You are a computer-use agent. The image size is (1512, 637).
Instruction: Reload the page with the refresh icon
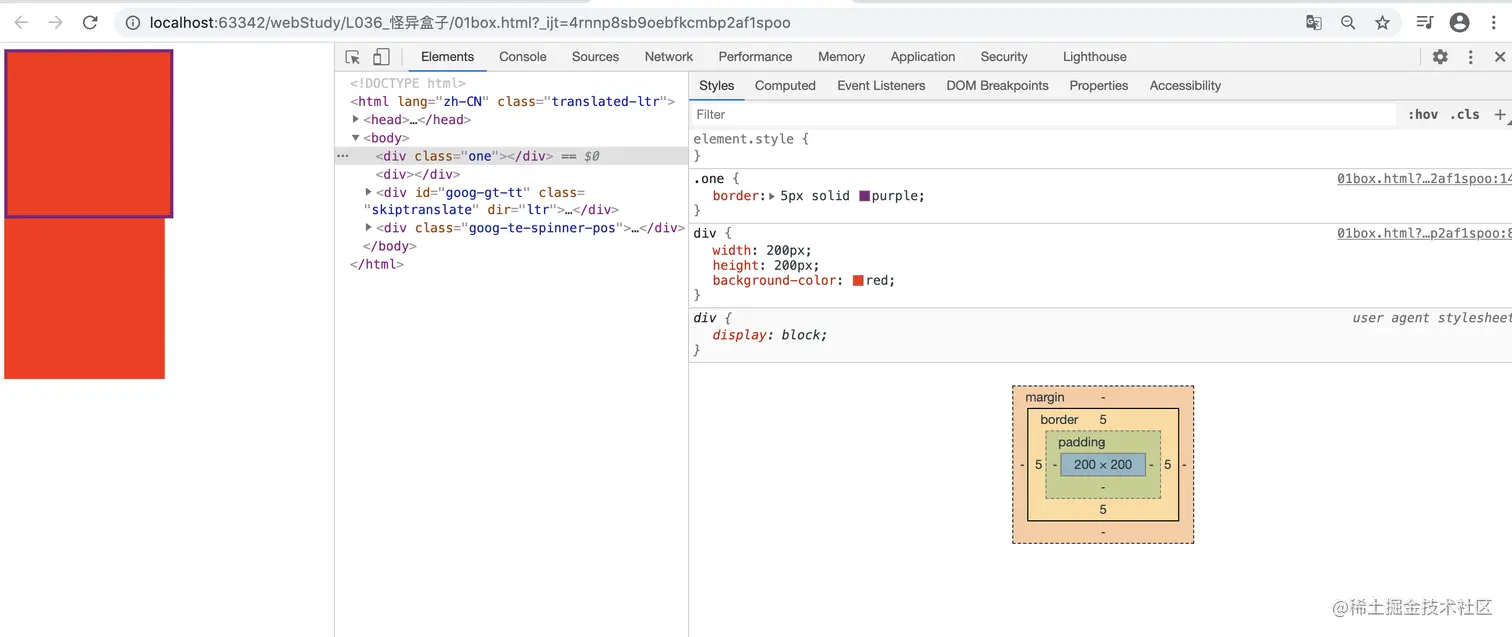90,22
